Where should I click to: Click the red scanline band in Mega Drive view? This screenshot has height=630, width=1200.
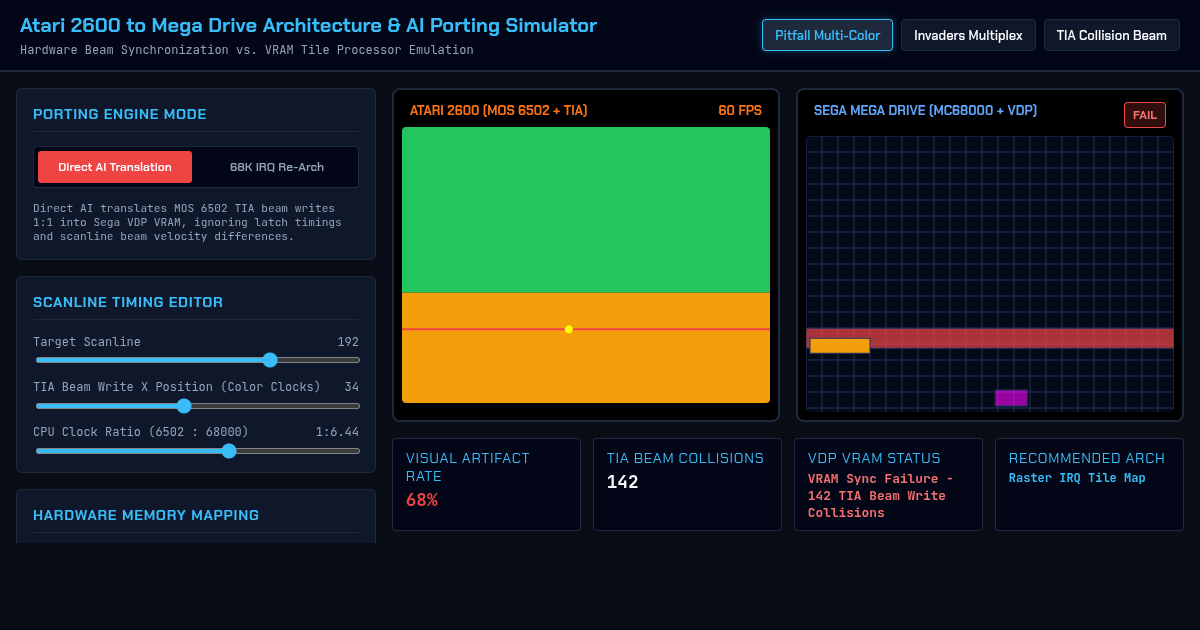coord(989,338)
